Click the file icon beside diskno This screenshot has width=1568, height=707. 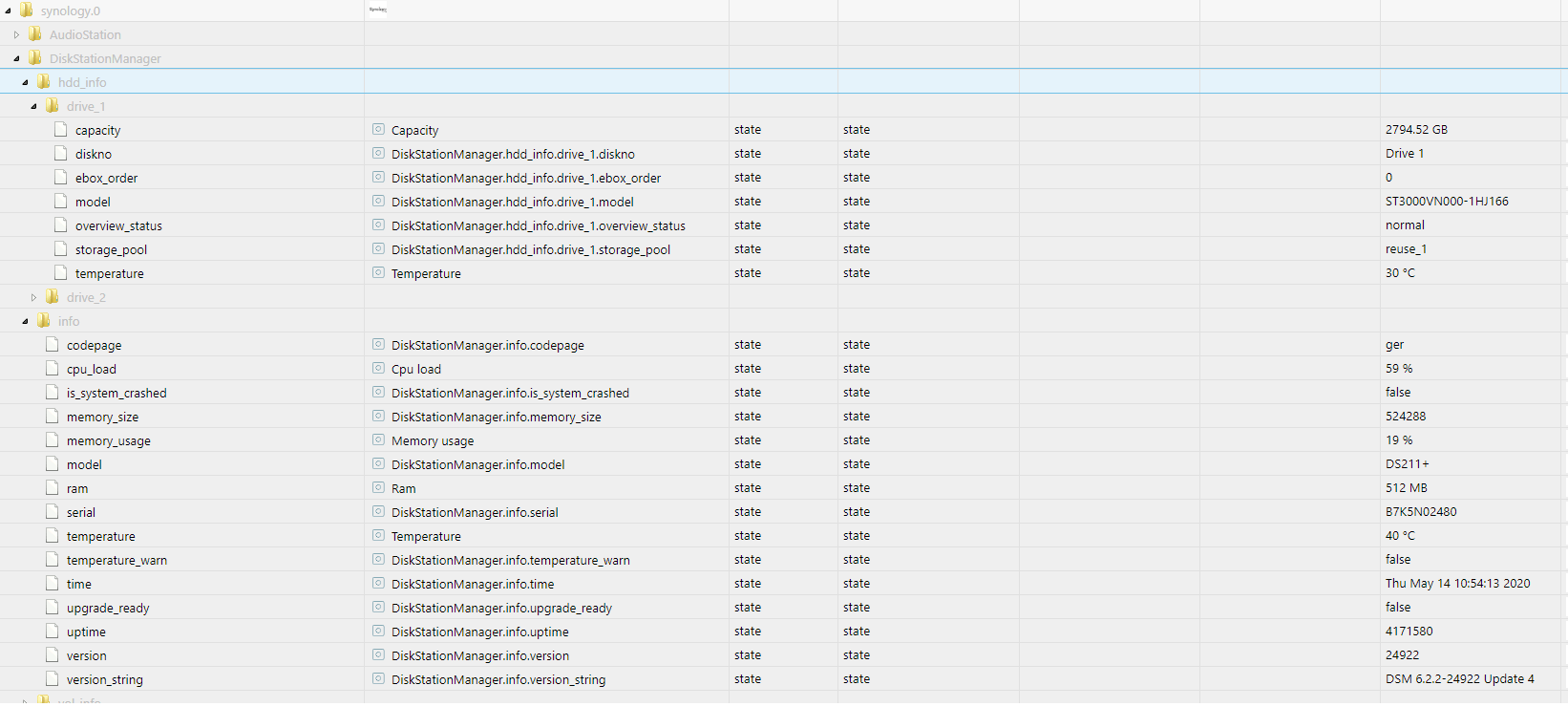pos(61,153)
